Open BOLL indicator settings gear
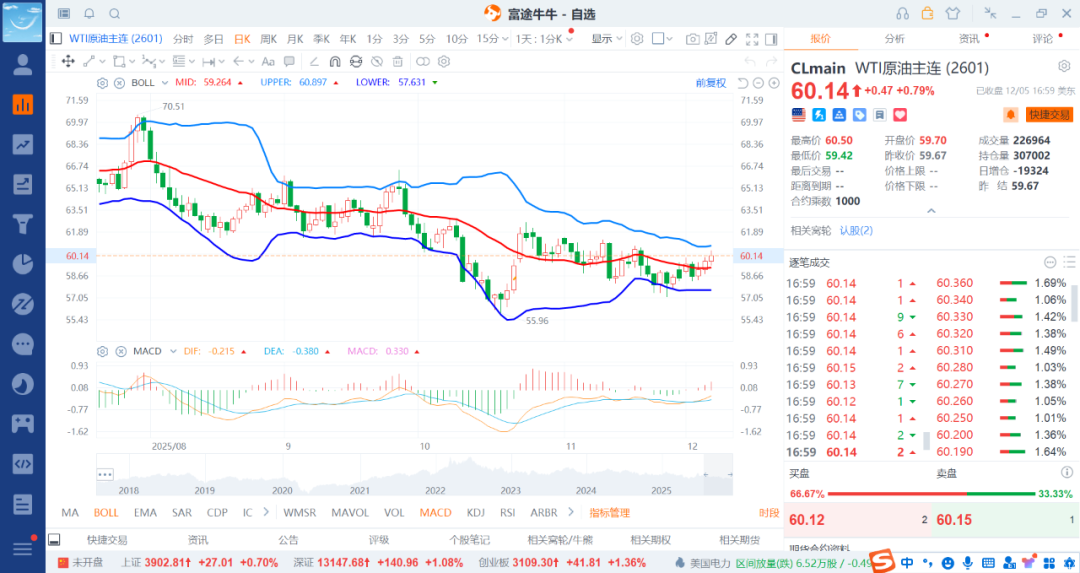 click(x=103, y=83)
